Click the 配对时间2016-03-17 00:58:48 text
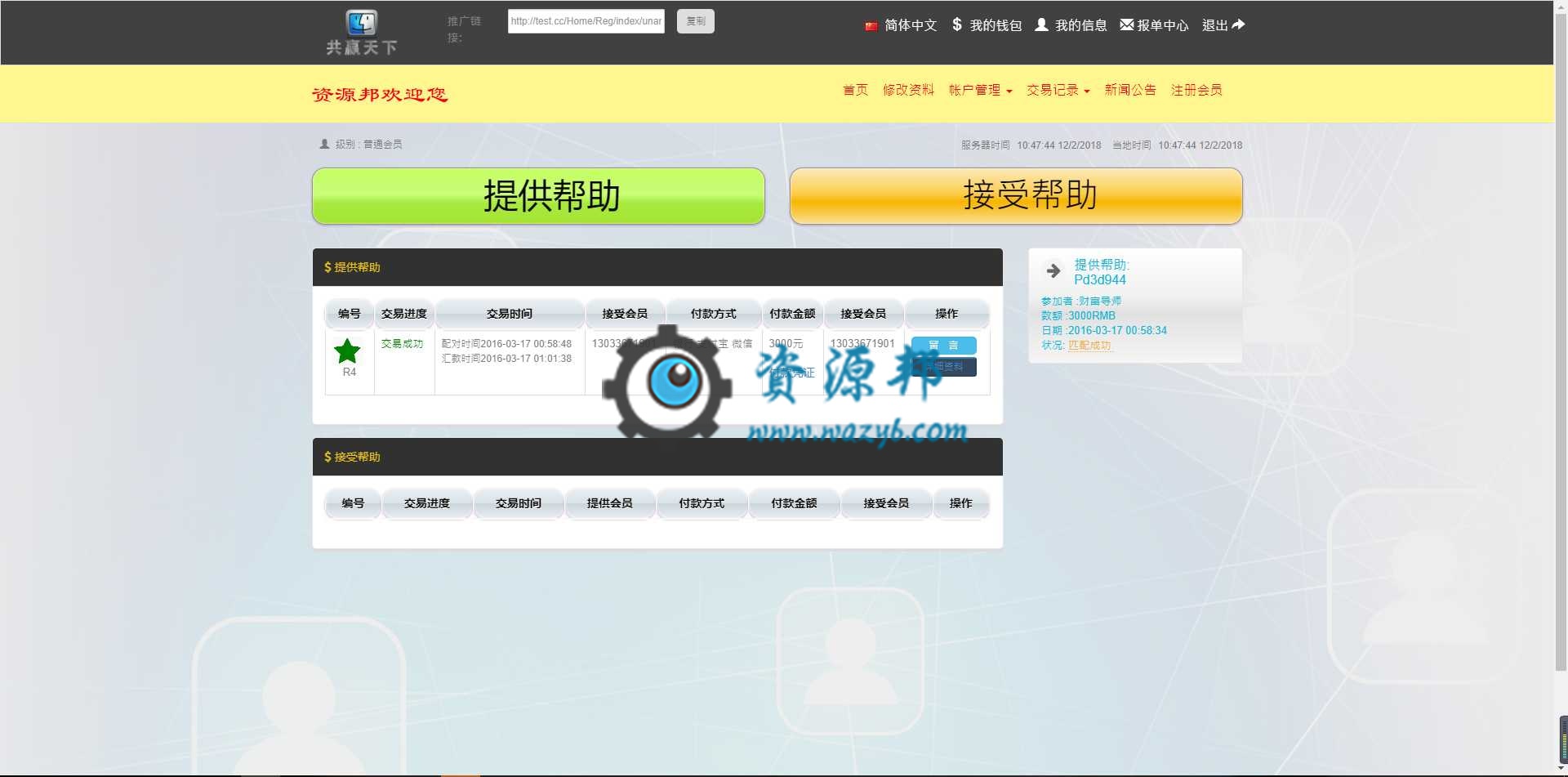This screenshot has height=777, width=1568. point(506,344)
